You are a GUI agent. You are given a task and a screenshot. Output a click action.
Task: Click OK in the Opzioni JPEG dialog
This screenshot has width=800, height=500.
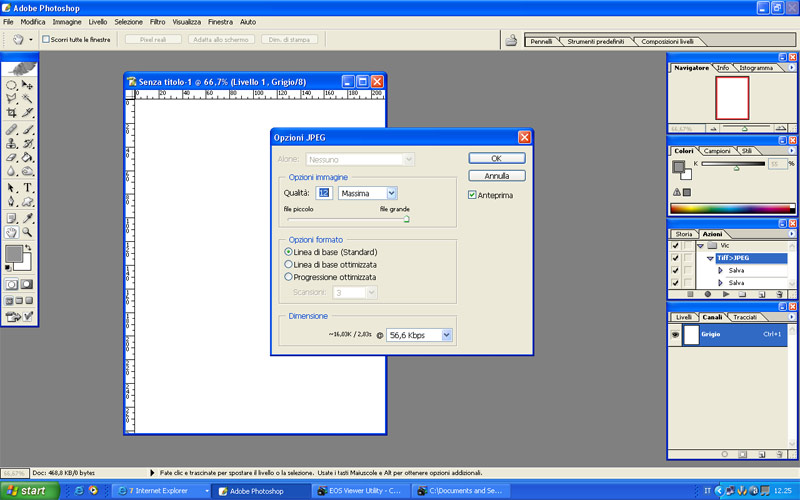point(496,158)
